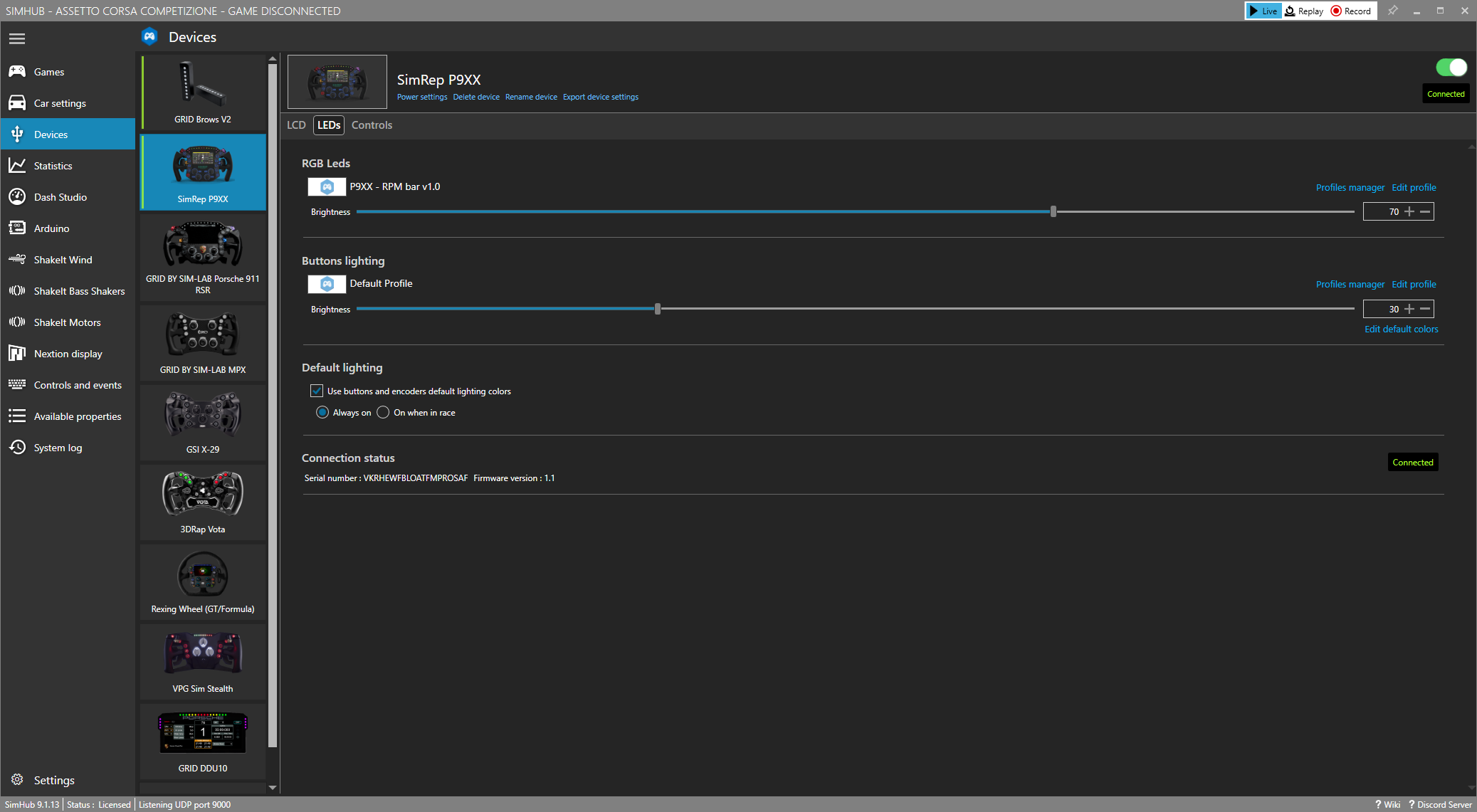Click the ShakeIt Bass Shakers icon
Image resolution: width=1477 pixels, height=812 pixels.
coord(17,290)
